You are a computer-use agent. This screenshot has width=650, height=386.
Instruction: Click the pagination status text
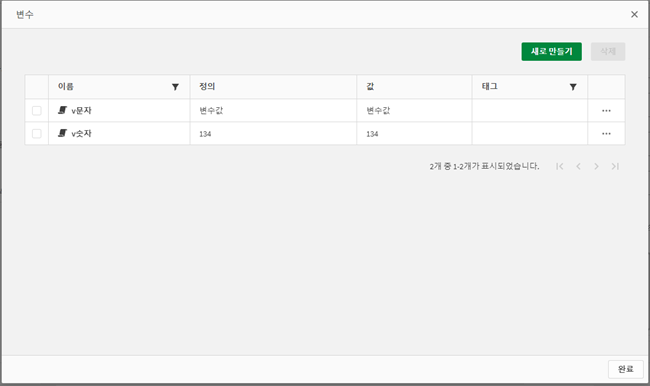click(x=484, y=166)
